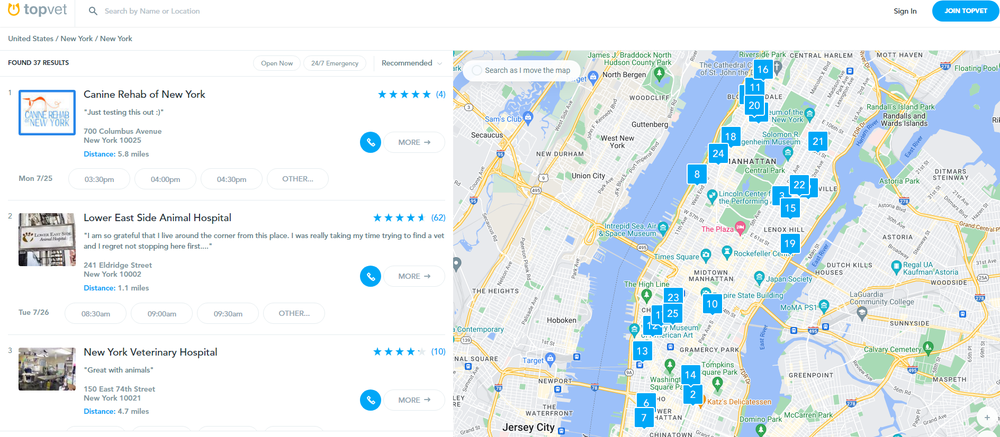Book 04:30pm slot at Canine Rehab
1000x437 pixels.
point(232,179)
